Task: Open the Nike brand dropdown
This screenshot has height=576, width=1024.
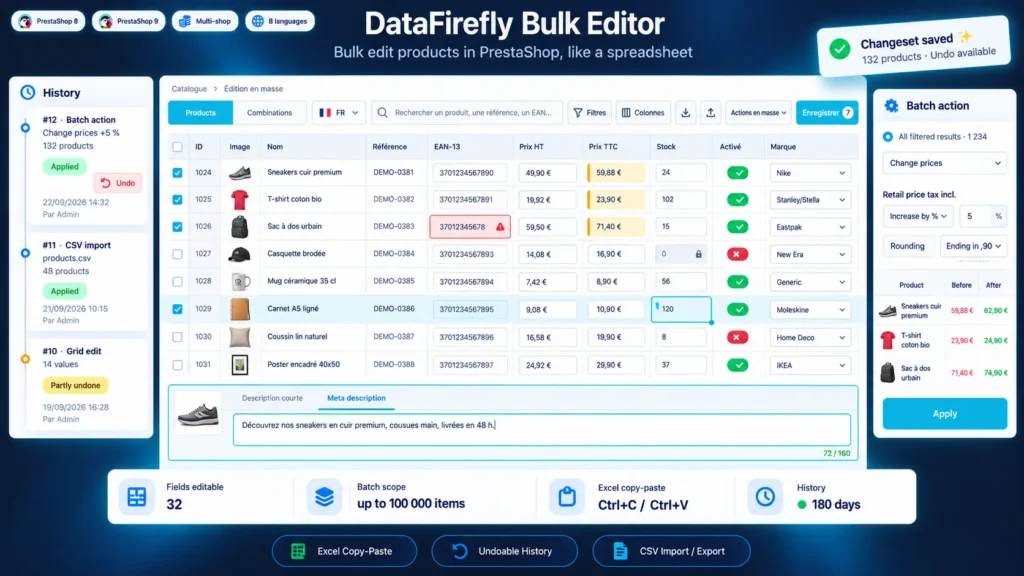Action: click(810, 173)
